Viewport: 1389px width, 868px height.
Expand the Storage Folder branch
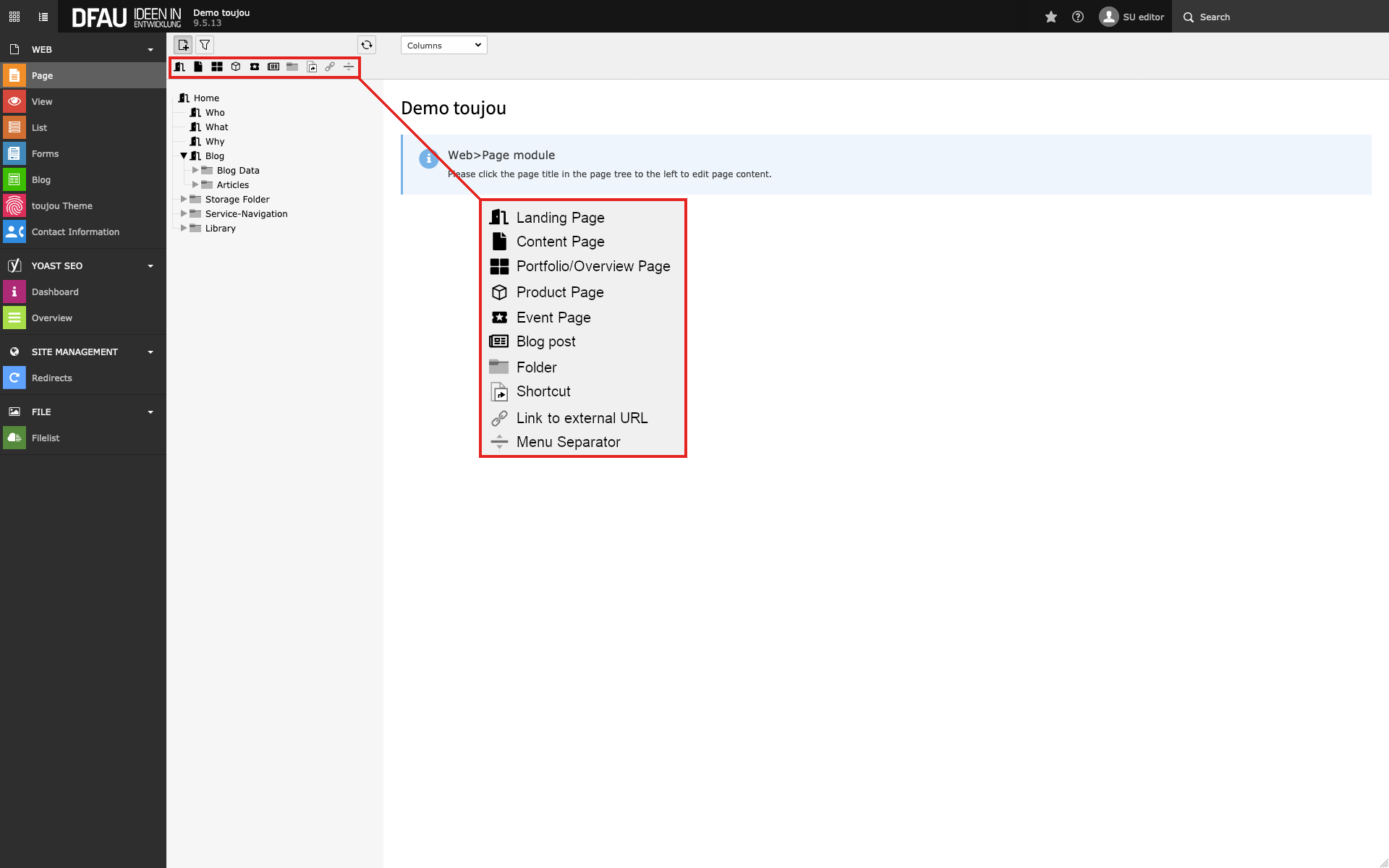click(183, 199)
